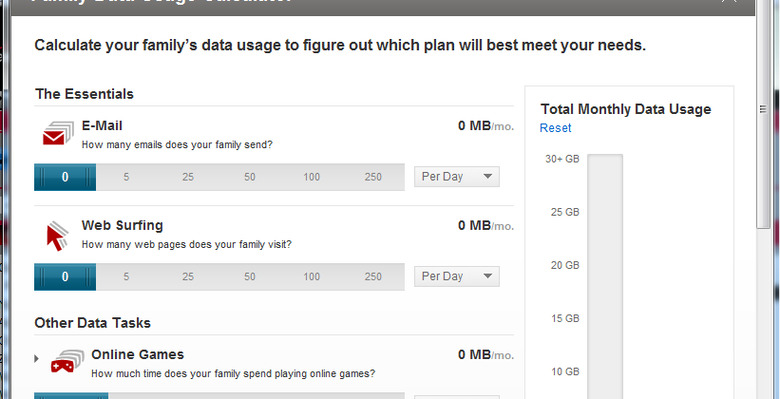Click the Total Monthly Data Usage bar
This screenshot has width=780, height=399.
[x=605, y=277]
